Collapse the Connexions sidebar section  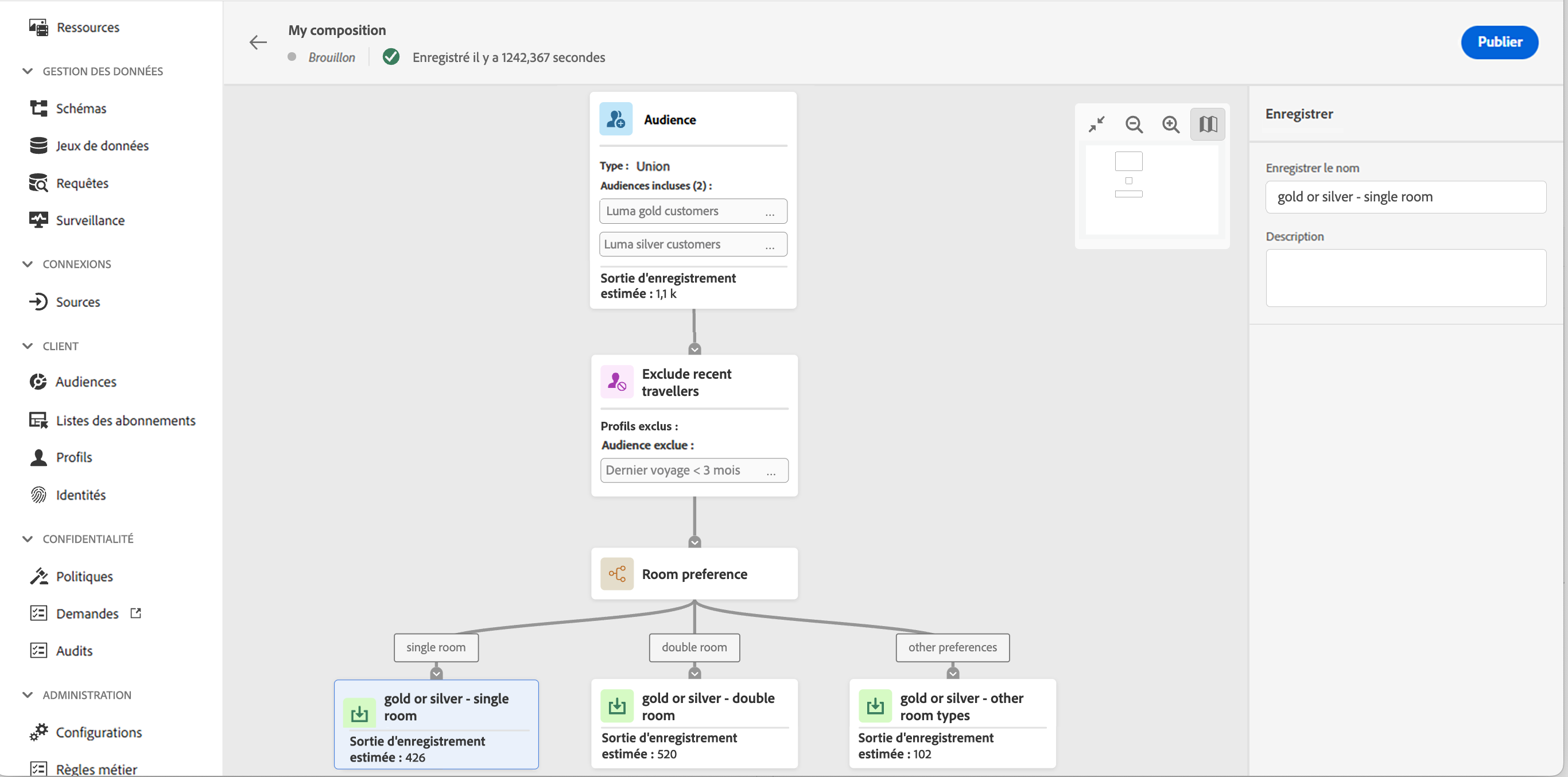(28, 264)
